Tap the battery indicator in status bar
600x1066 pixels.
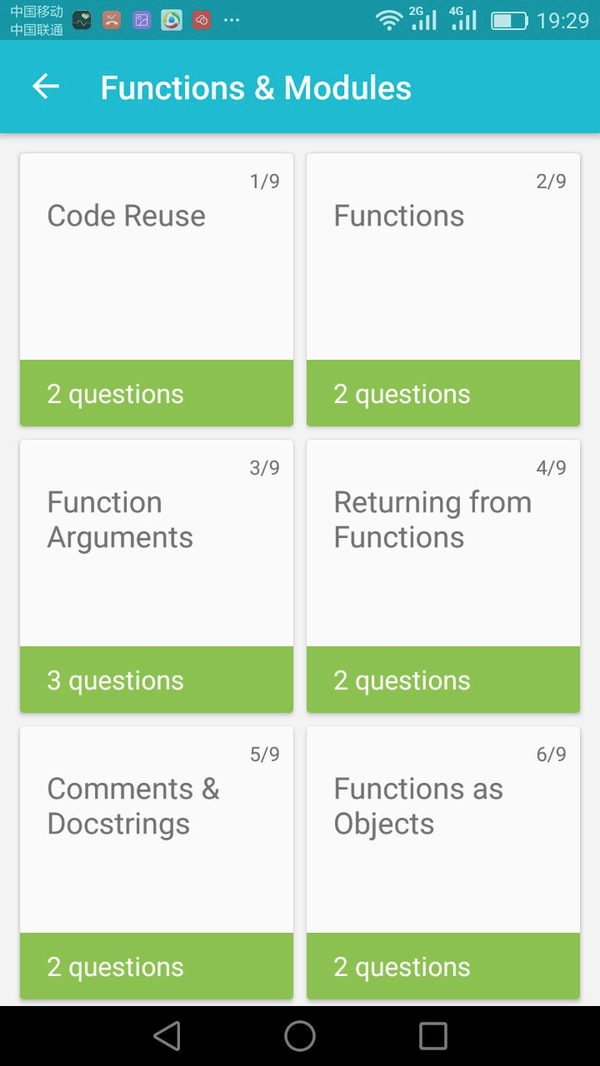(509, 21)
